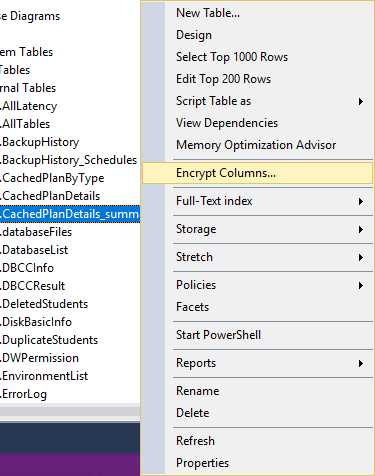Choose Rename in context menu

tap(197, 391)
